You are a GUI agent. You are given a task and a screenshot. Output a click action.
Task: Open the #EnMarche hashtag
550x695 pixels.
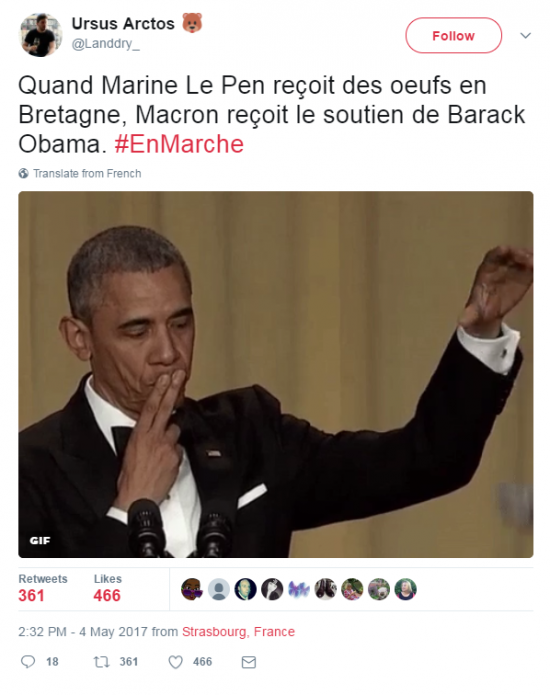(179, 144)
